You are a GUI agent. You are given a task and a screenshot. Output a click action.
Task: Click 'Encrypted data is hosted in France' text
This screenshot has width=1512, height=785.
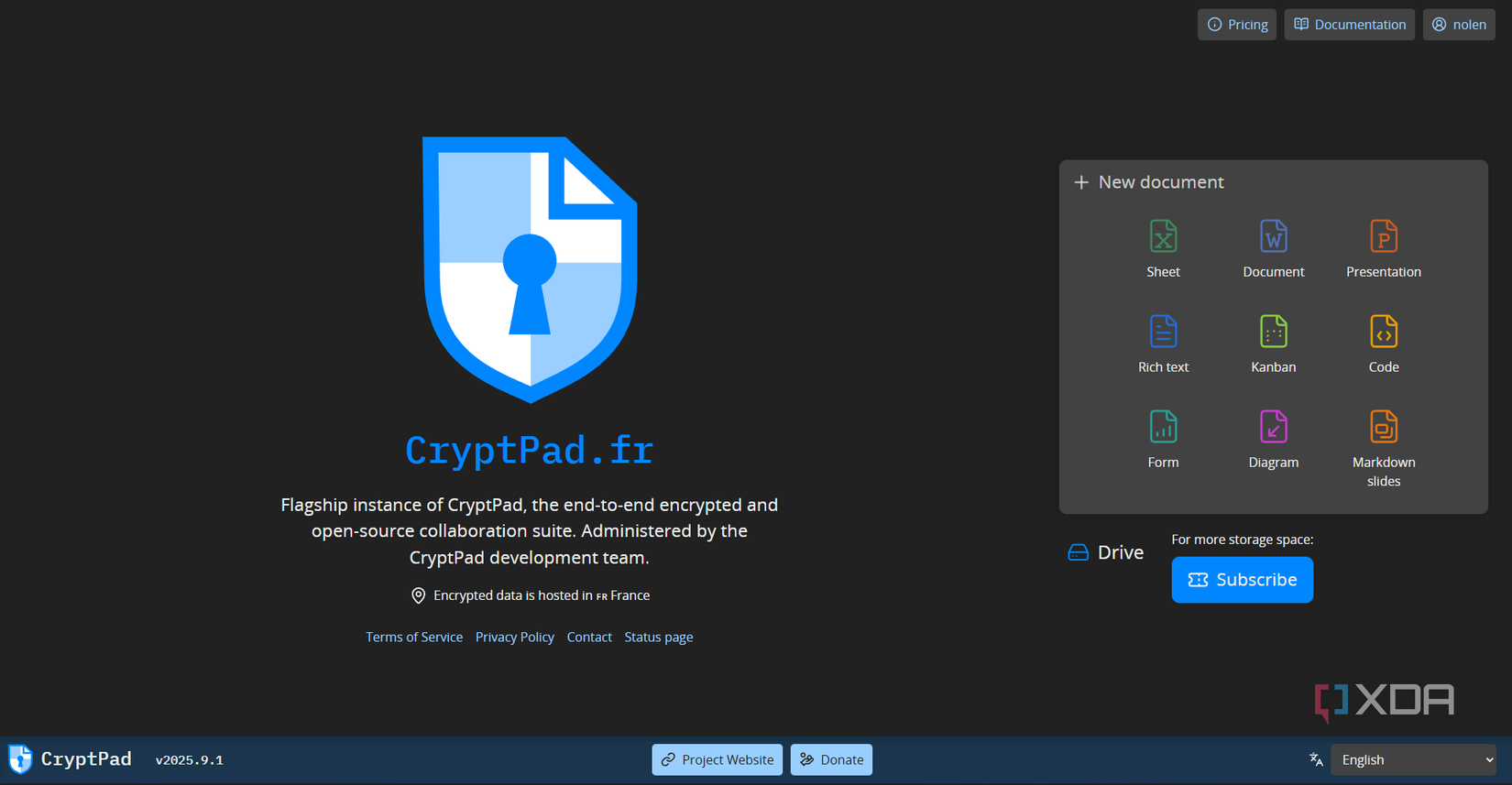point(542,595)
